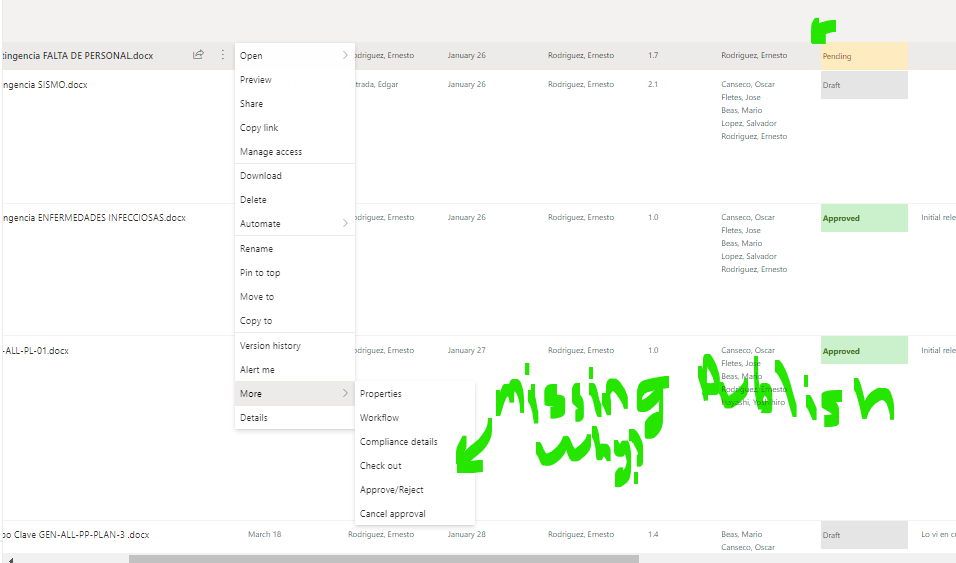Viewport: 956px width, 563px height.
Task: Click Cancel approval
Action: [415, 514]
